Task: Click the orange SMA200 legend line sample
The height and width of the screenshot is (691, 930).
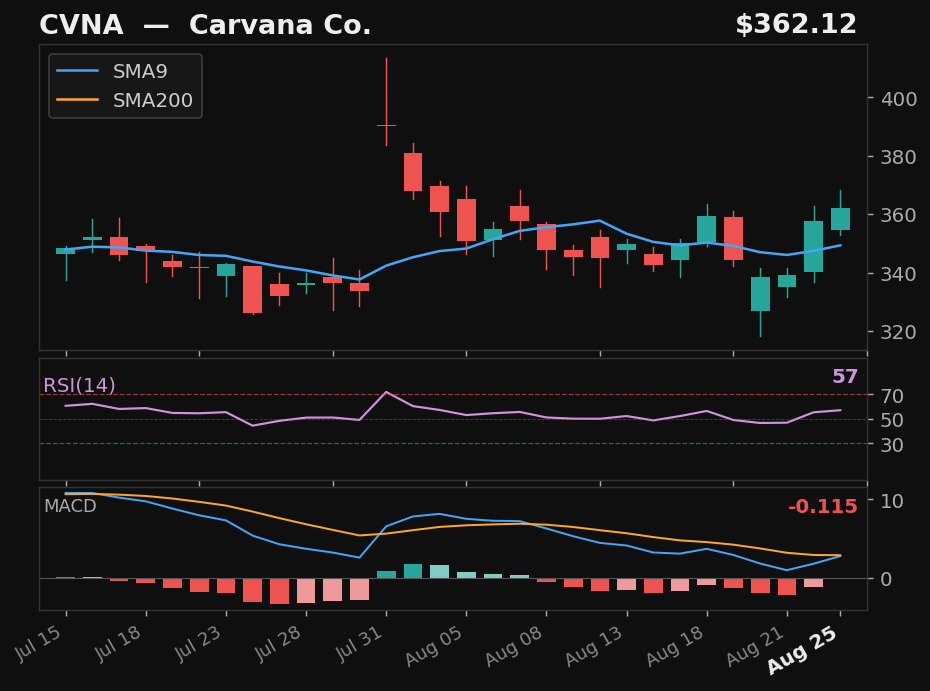Action: 78,100
